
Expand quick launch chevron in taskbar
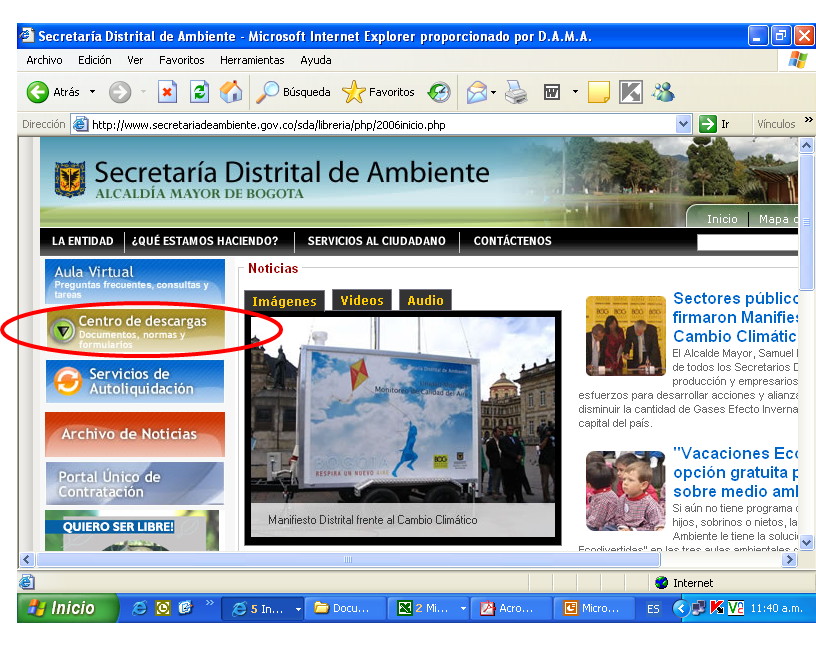pyautogui.click(x=210, y=603)
